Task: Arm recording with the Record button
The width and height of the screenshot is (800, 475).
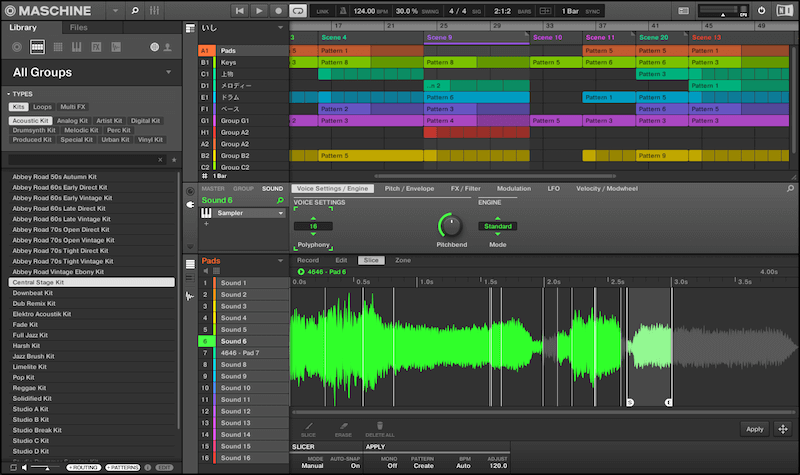Action: [278, 11]
